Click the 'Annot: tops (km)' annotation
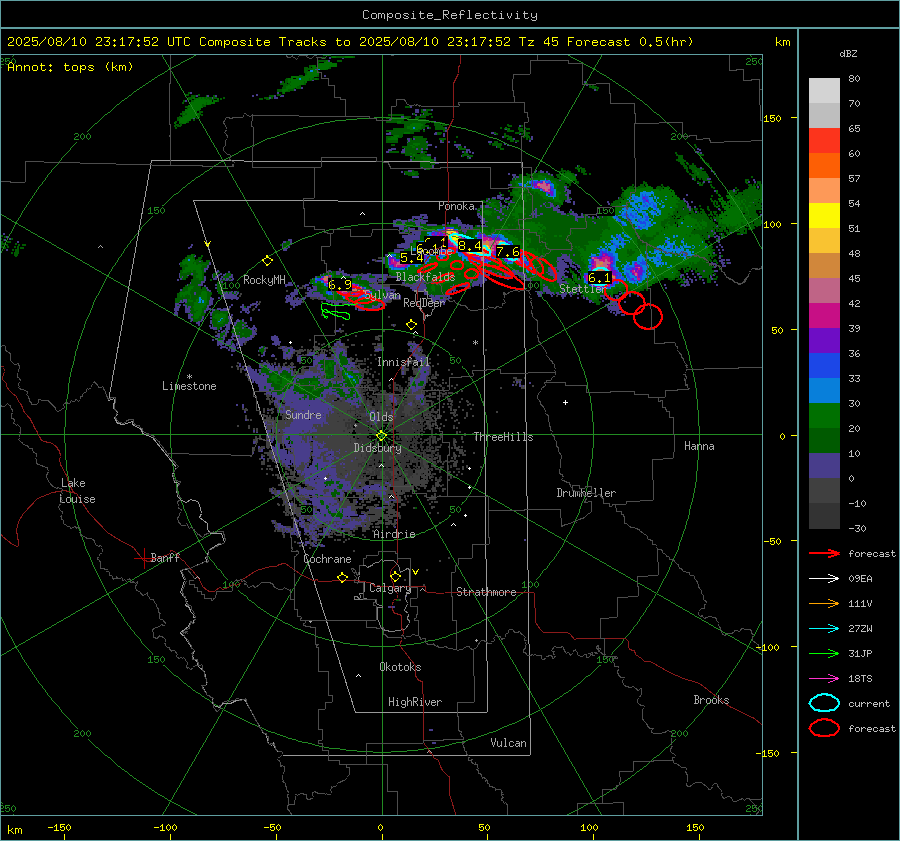 click(70, 67)
